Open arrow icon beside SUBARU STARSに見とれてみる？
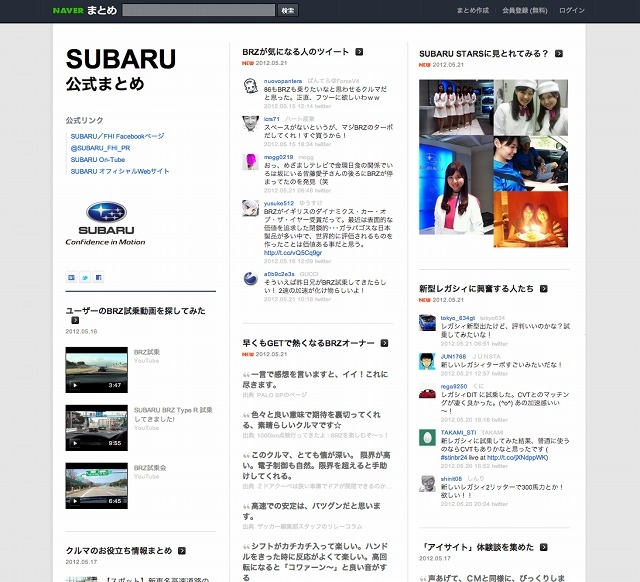The width and height of the screenshot is (640, 582). pyautogui.click(x=559, y=53)
